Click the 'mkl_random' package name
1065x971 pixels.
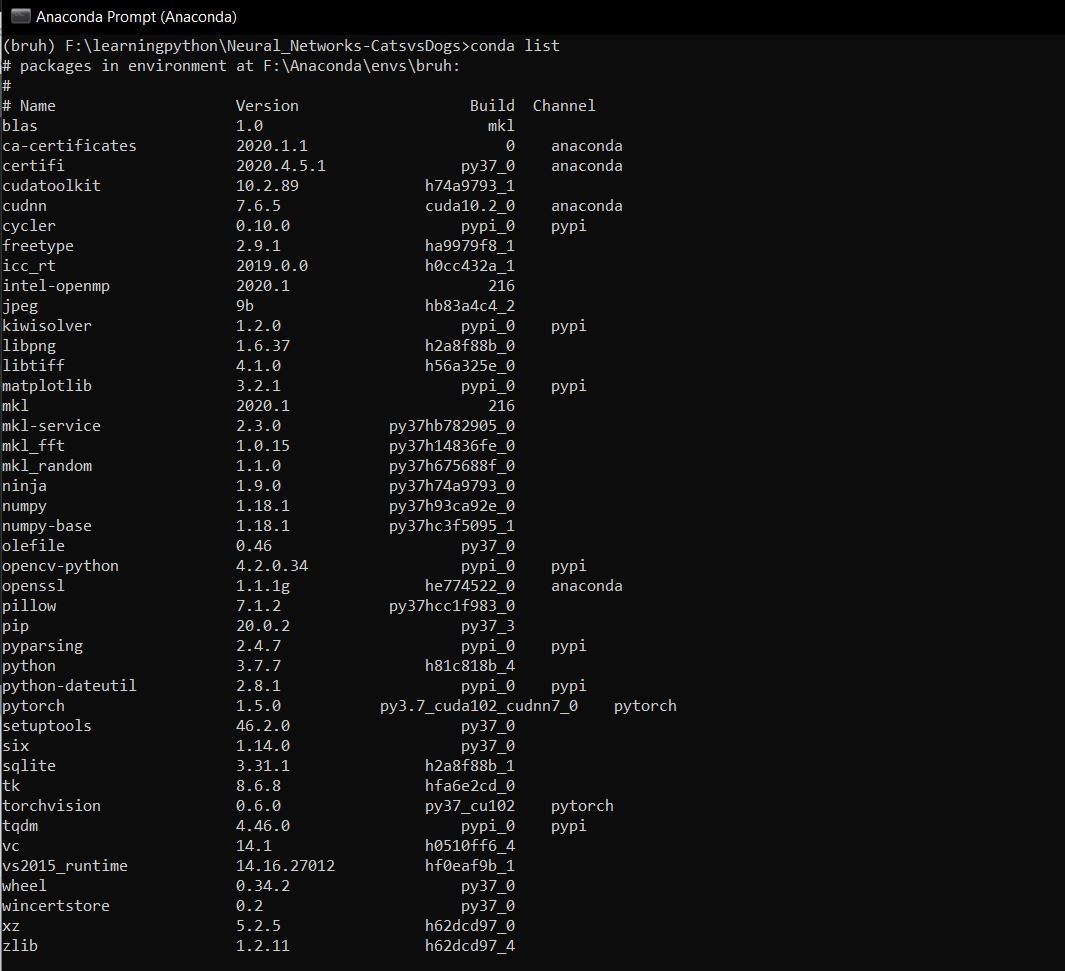click(47, 466)
